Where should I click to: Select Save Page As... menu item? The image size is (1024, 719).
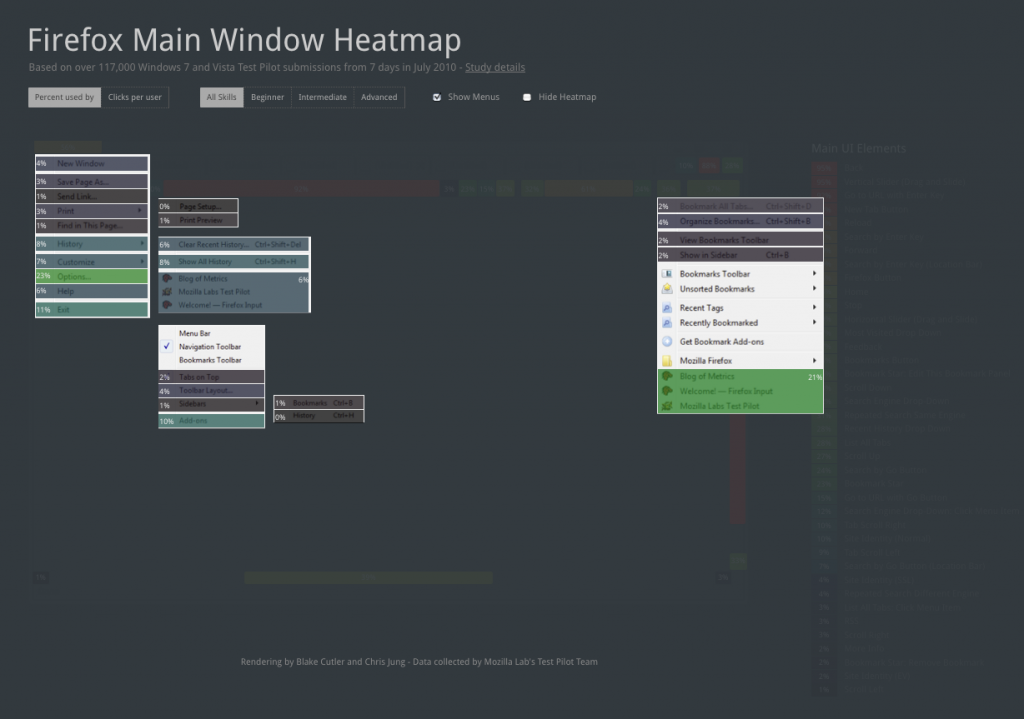(92, 182)
